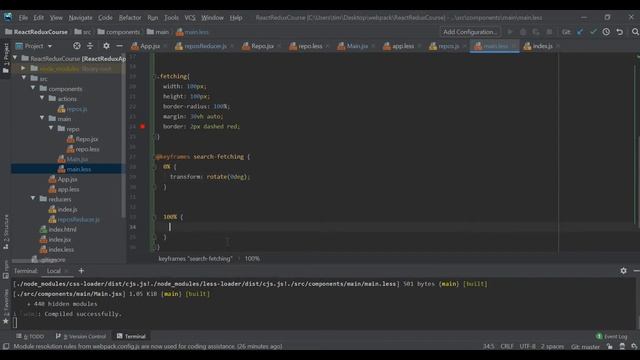Viewport: 640px width, 360px height.
Task: Switch to the Repo.jsx editor tab
Action: [x=262, y=46]
